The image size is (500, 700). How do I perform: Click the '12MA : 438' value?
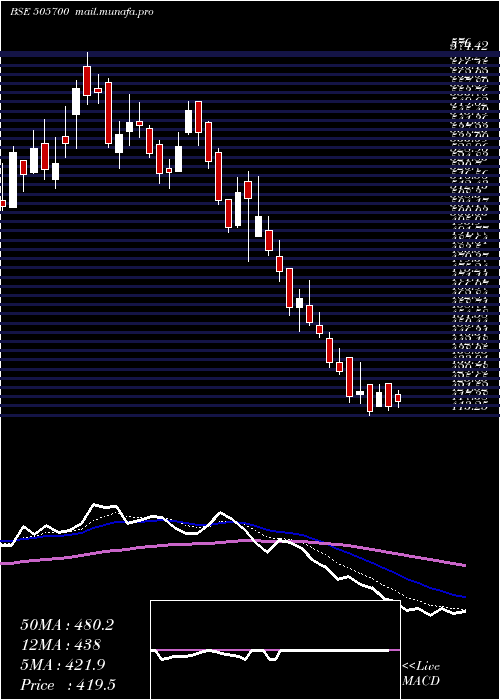click(x=60, y=645)
